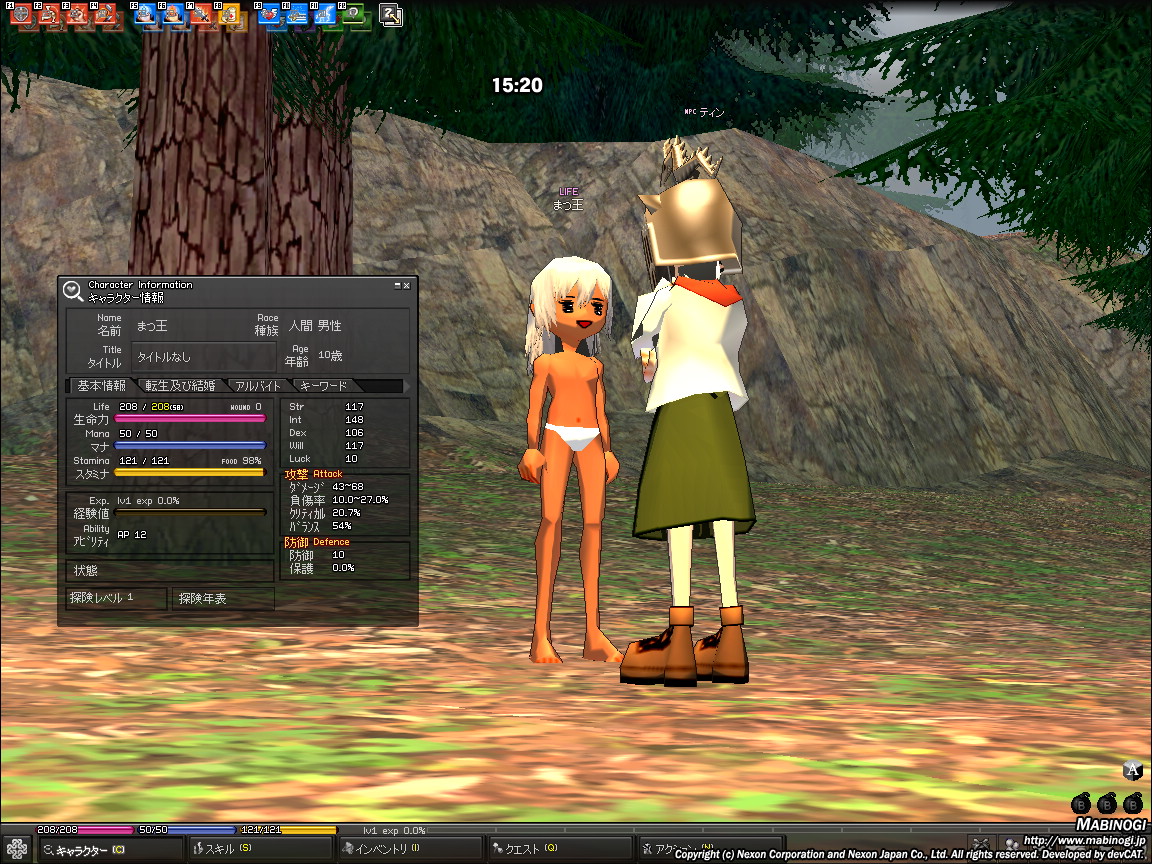
Task: Activate the F6 blue skill hotkey
Action: pyautogui.click(x=175, y=15)
